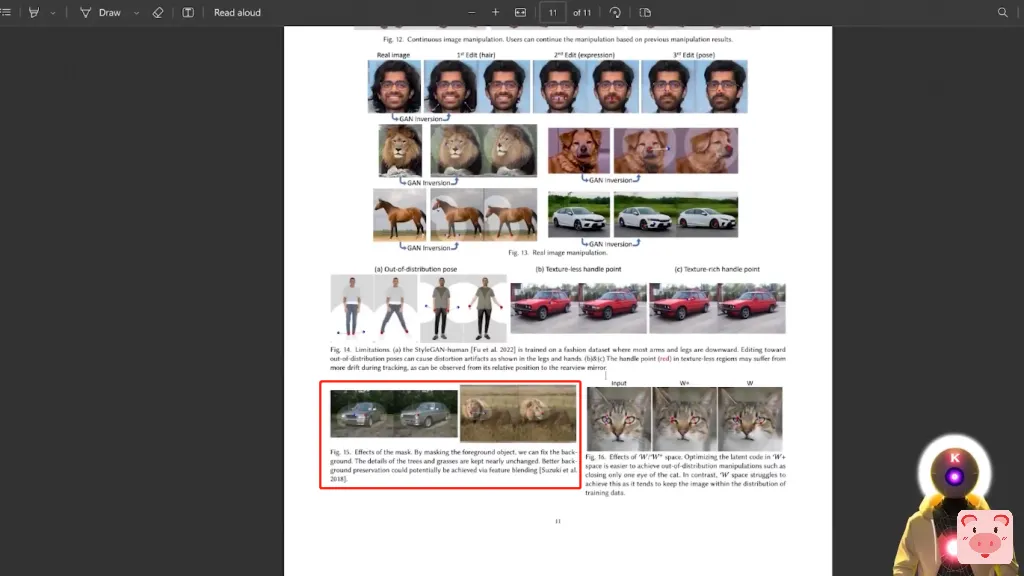The width and height of the screenshot is (1024, 576).
Task: Click the Fig. 12 continuous image manipulation caption
Action: click(558, 39)
